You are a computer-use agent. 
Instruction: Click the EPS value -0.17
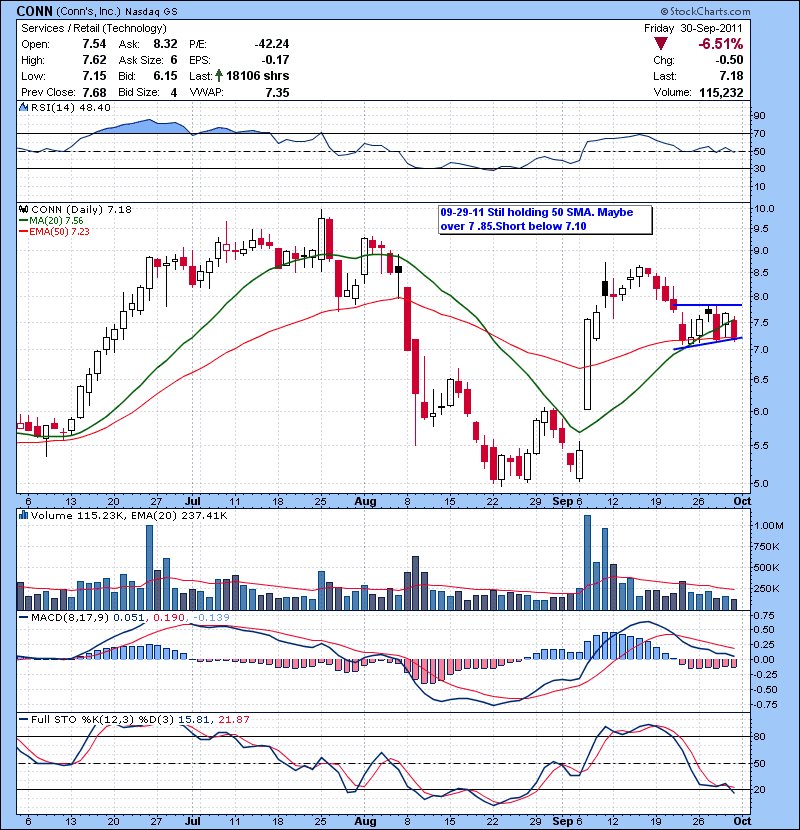coord(275,60)
